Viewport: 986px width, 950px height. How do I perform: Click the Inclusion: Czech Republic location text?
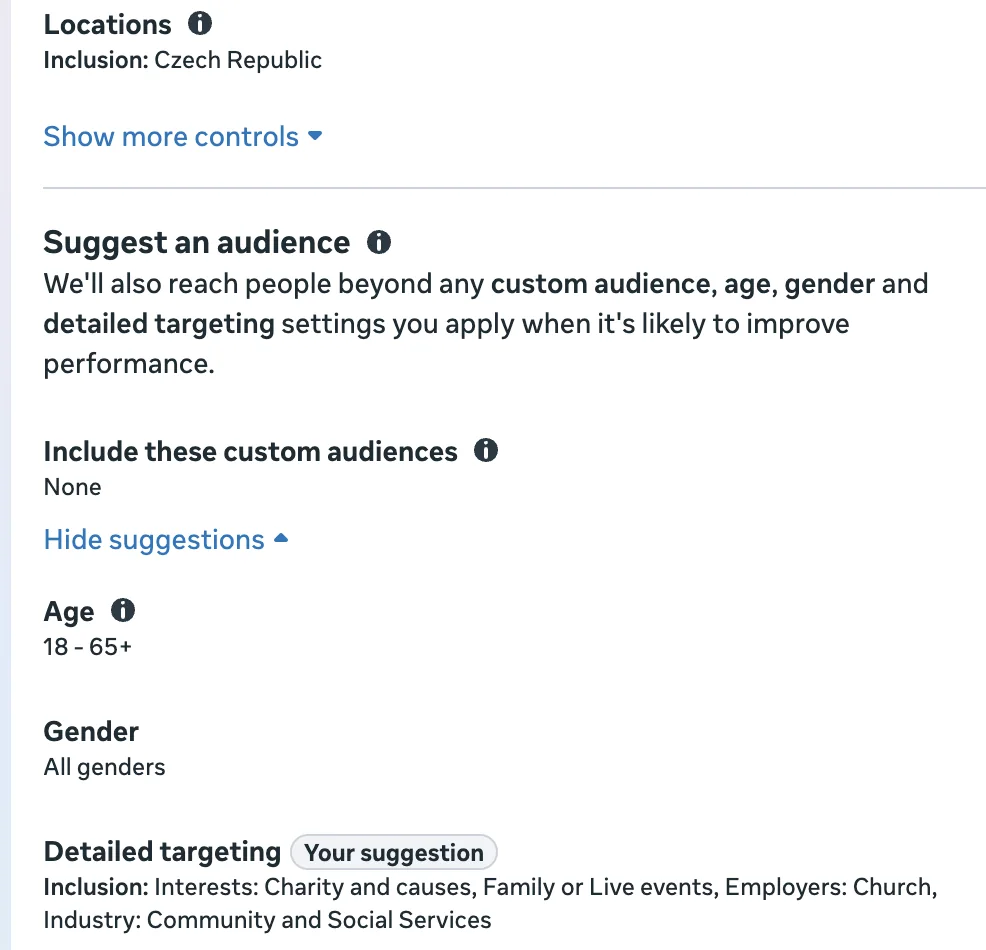click(x=182, y=60)
